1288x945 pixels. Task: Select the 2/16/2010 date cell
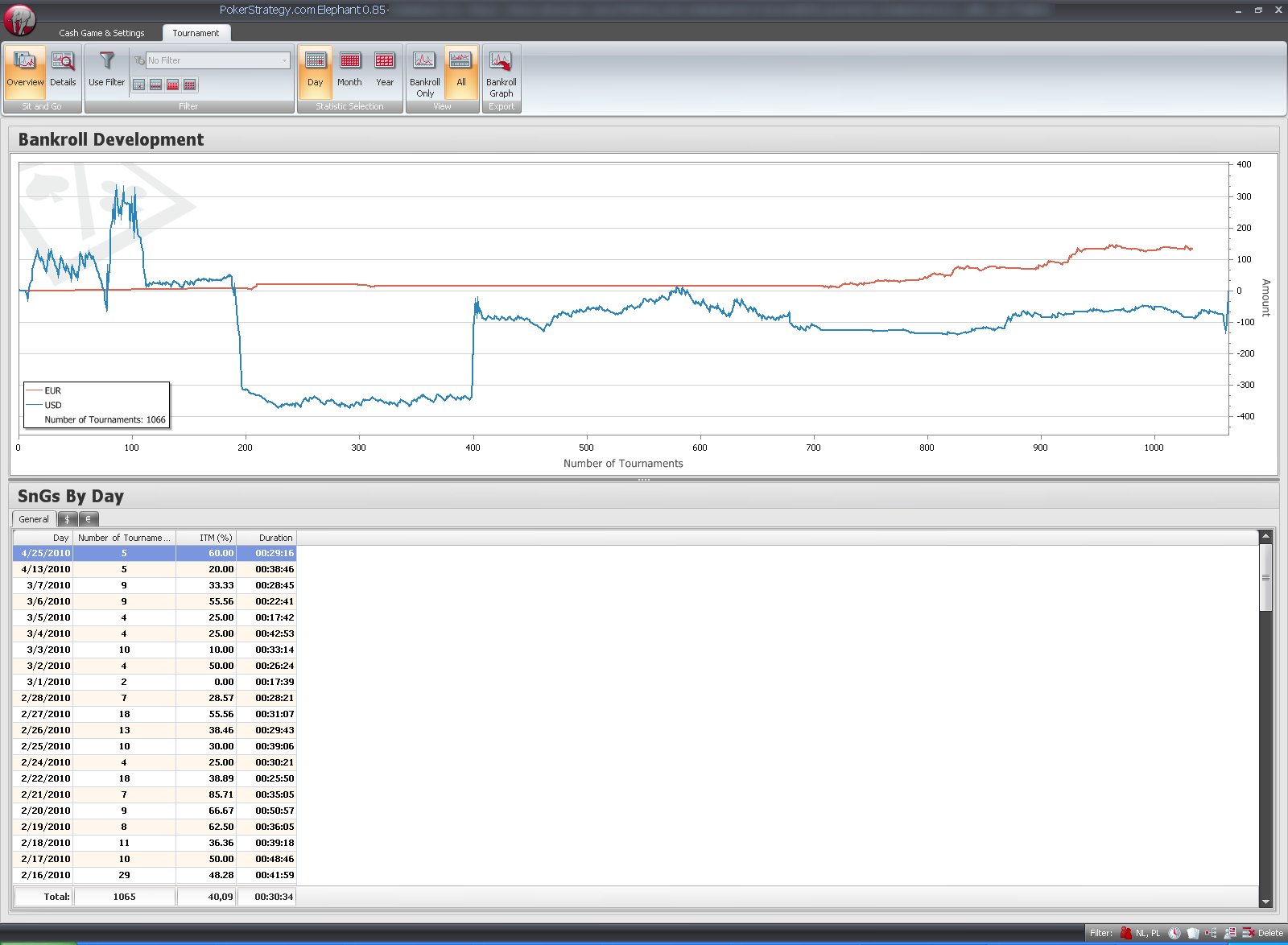[43, 875]
